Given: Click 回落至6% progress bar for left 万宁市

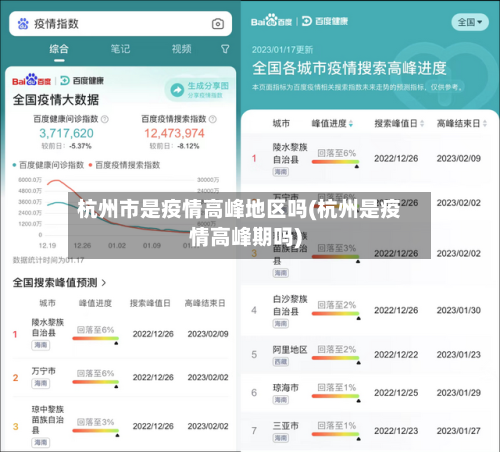Looking at the screenshot, I should click(96, 382).
